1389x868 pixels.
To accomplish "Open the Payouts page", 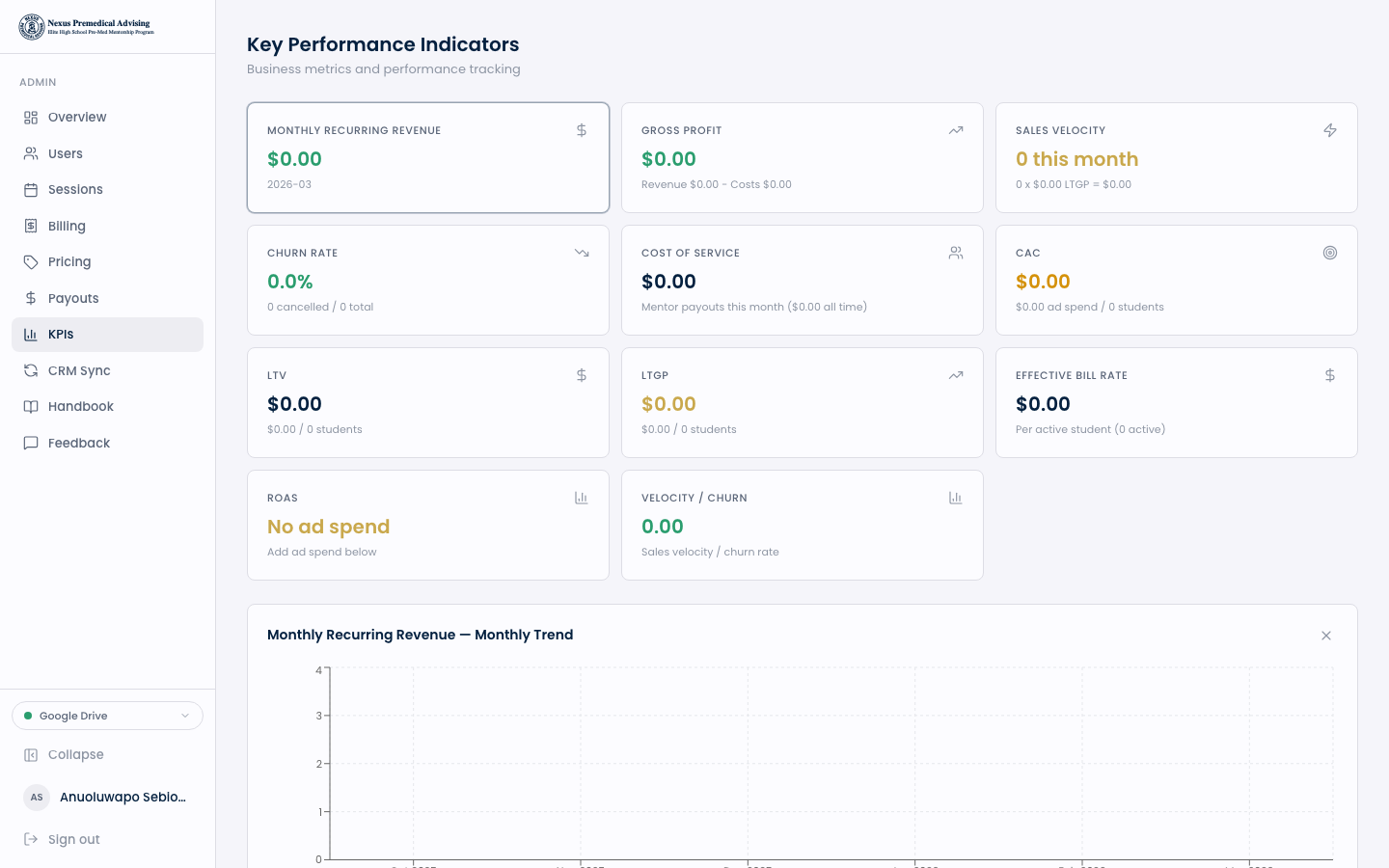I will click(x=73, y=298).
